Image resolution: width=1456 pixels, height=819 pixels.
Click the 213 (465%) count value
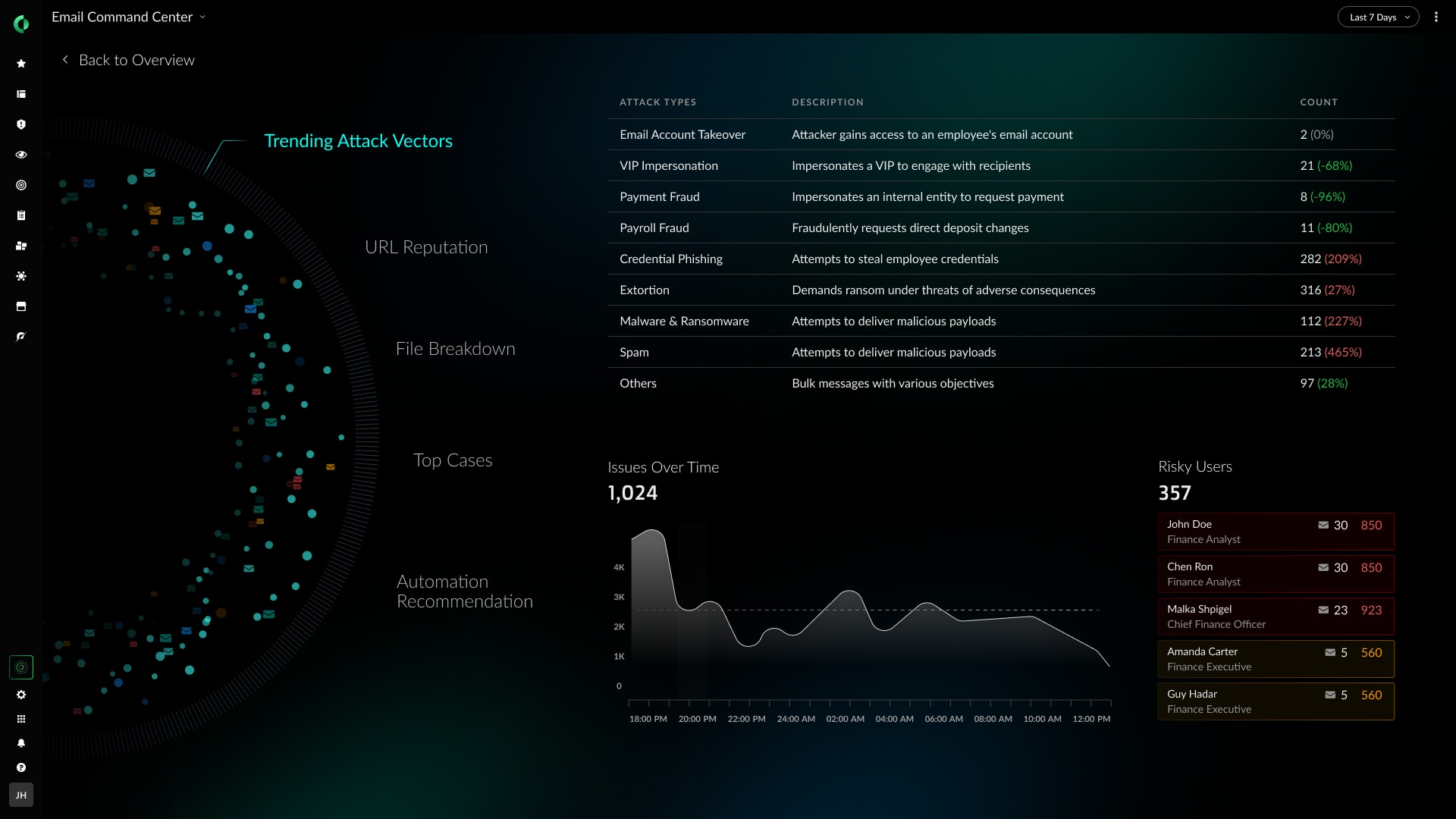[x=1331, y=352]
